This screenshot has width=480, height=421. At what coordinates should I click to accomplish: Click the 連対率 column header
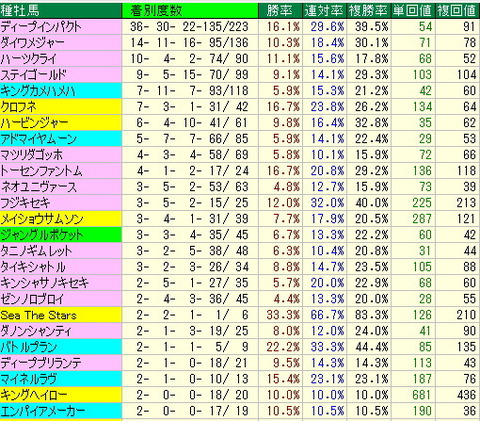click(324, 11)
